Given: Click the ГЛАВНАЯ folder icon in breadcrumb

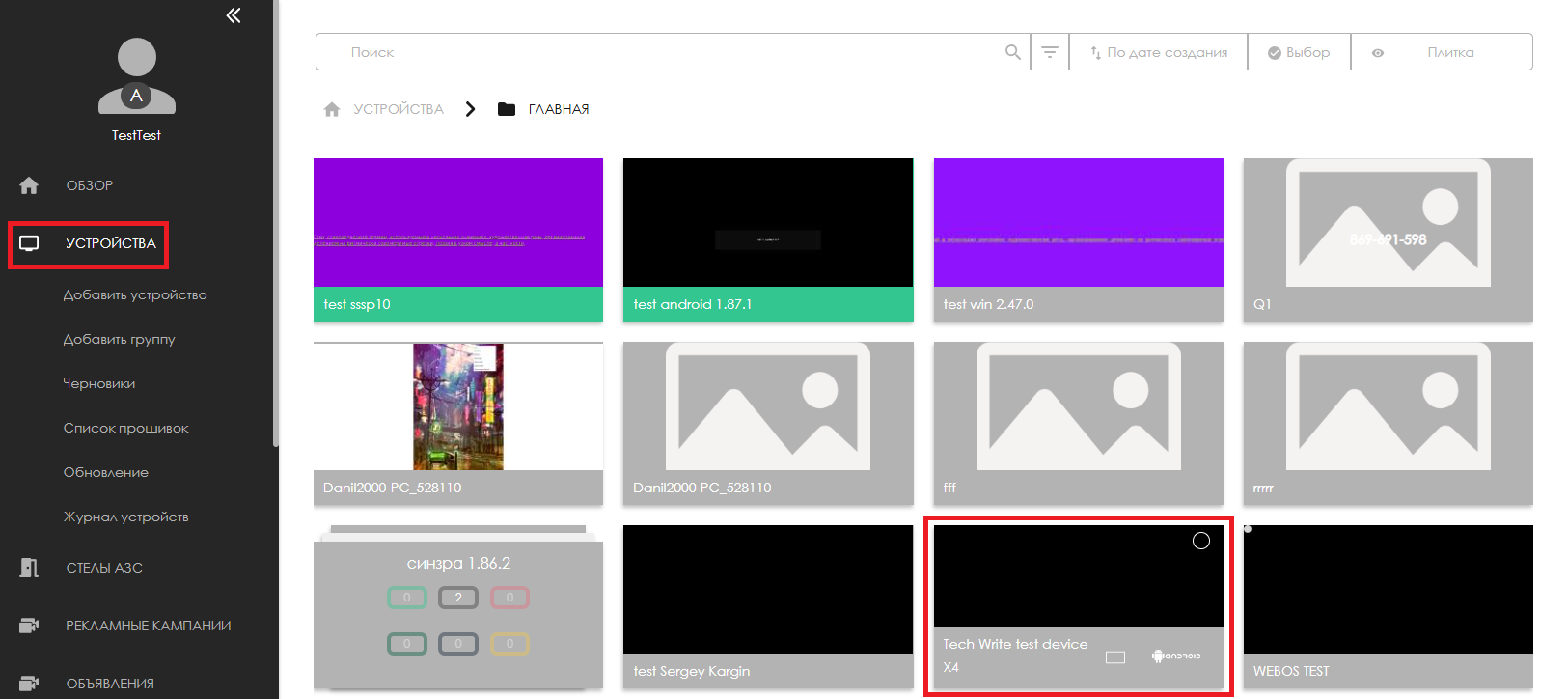Looking at the screenshot, I should click(x=507, y=109).
